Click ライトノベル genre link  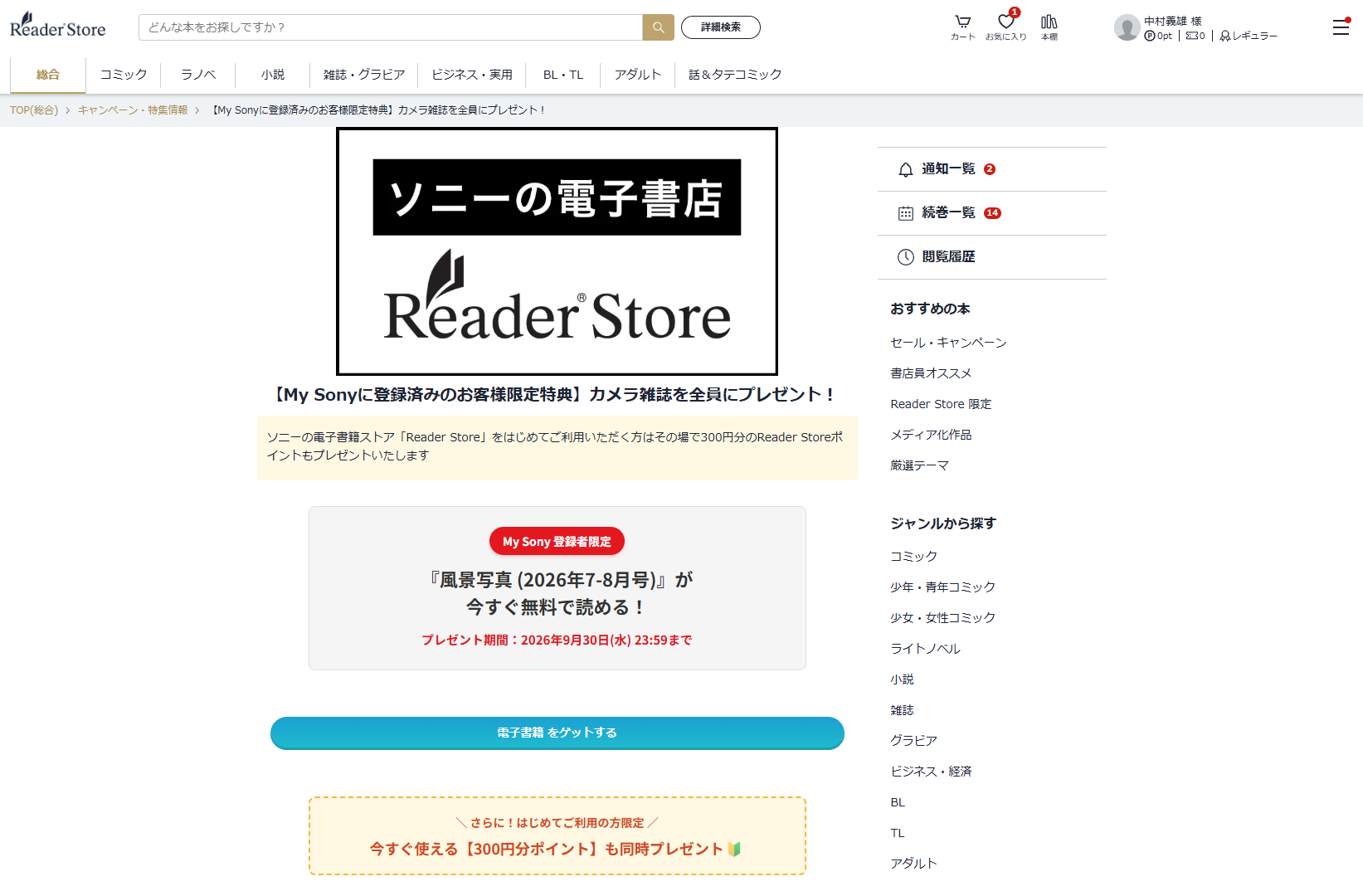coord(925,649)
